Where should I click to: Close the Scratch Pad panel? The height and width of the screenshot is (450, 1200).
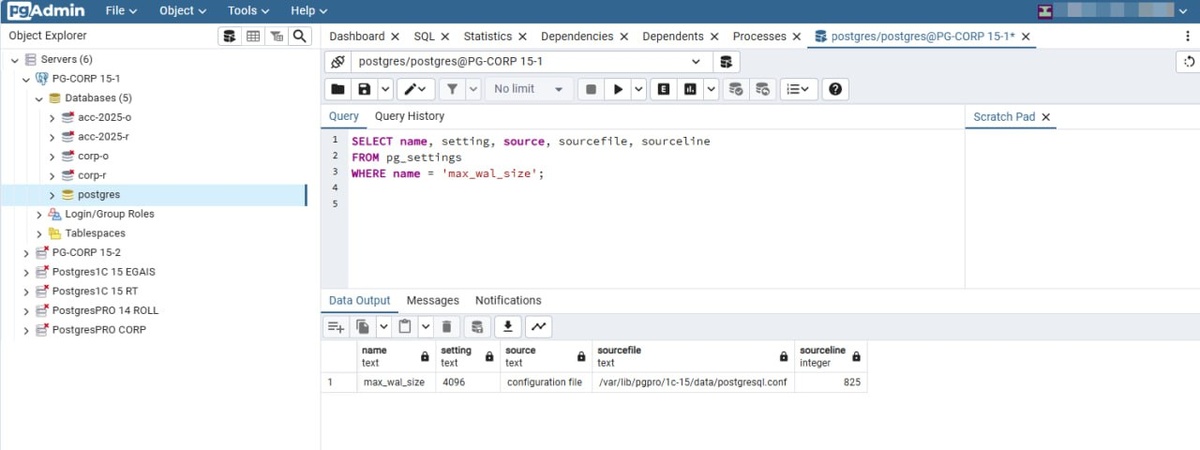pyautogui.click(x=1046, y=117)
